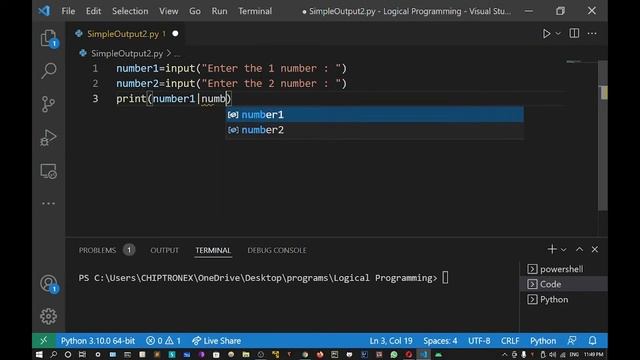
Task: Select the powershell terminal instance
Action: (x=563, y=269)
